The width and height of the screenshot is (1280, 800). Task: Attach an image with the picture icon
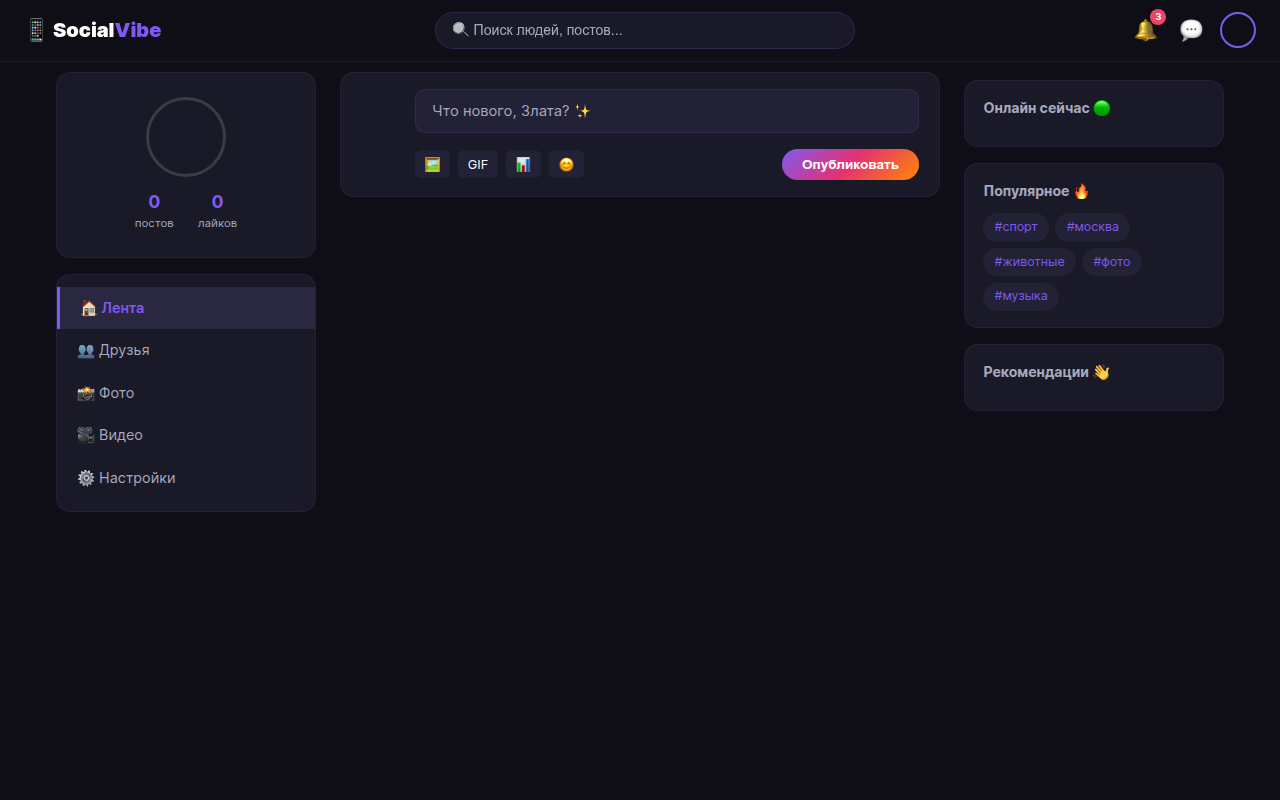coord(432,164)
